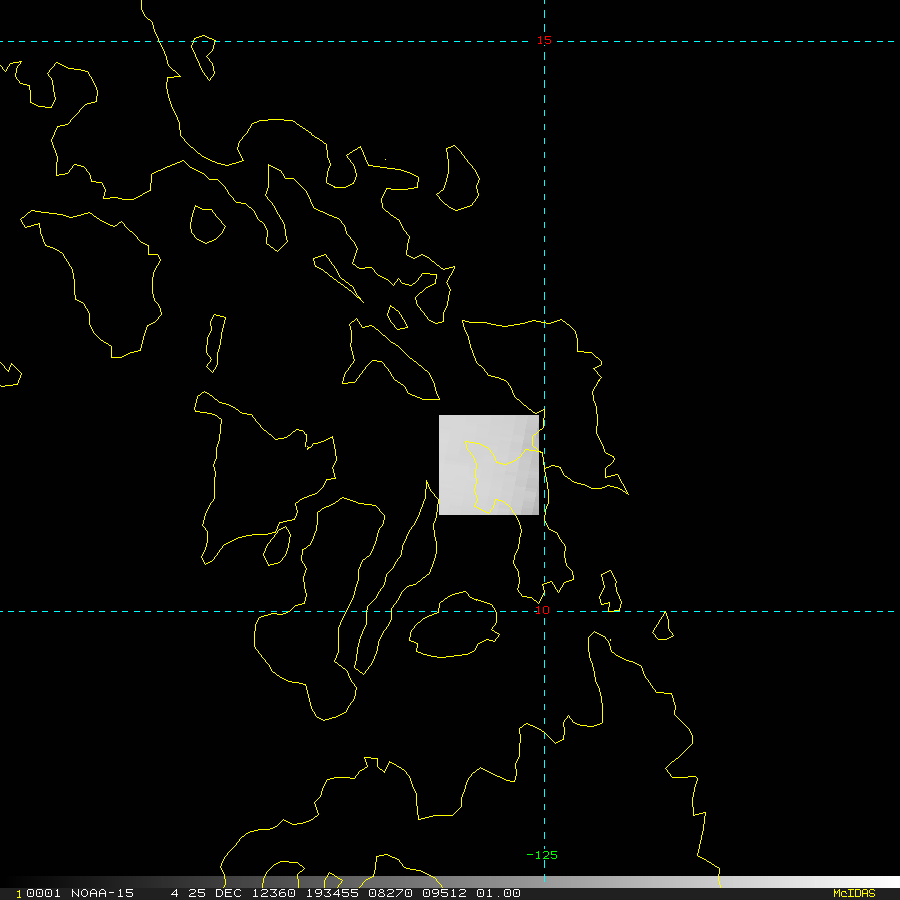Click the 0001 sensor number in status line

pyautogui.click(x=38, y=893)
